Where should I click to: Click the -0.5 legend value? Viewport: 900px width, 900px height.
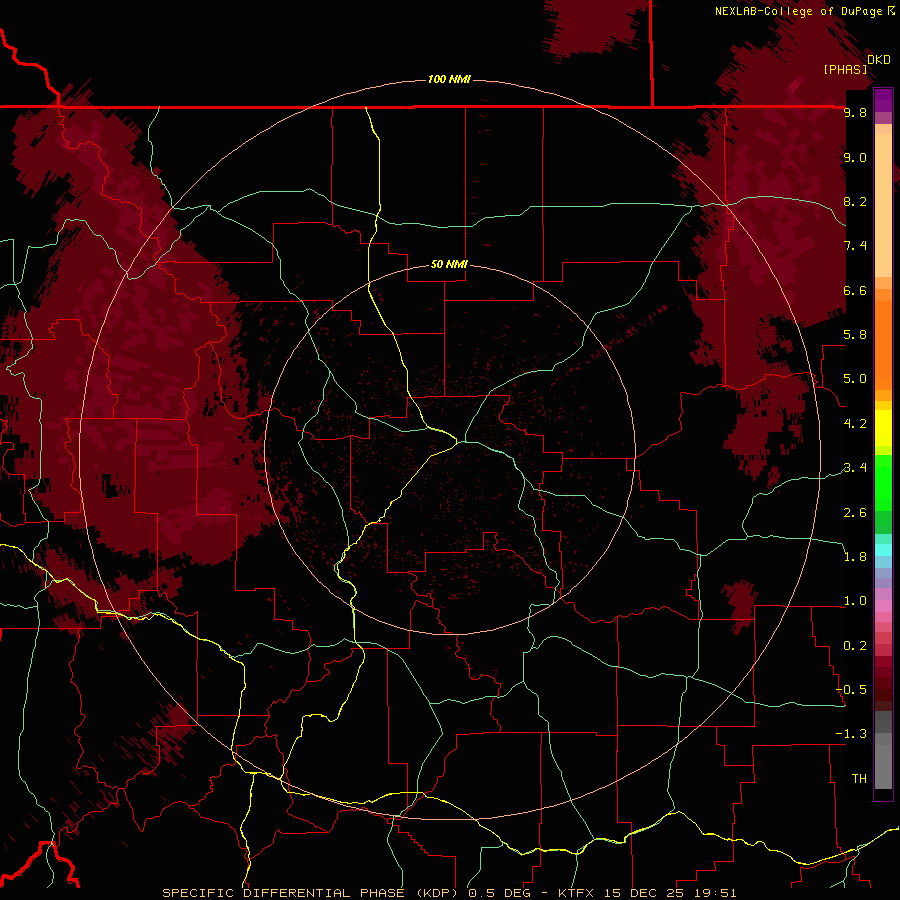click(x=852, y=690)
